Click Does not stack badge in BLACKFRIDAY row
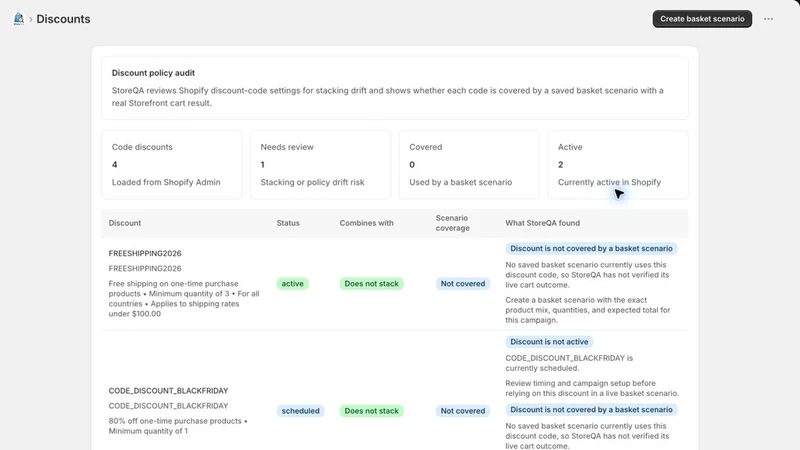800x450 pixels. (x=371, y=411)
